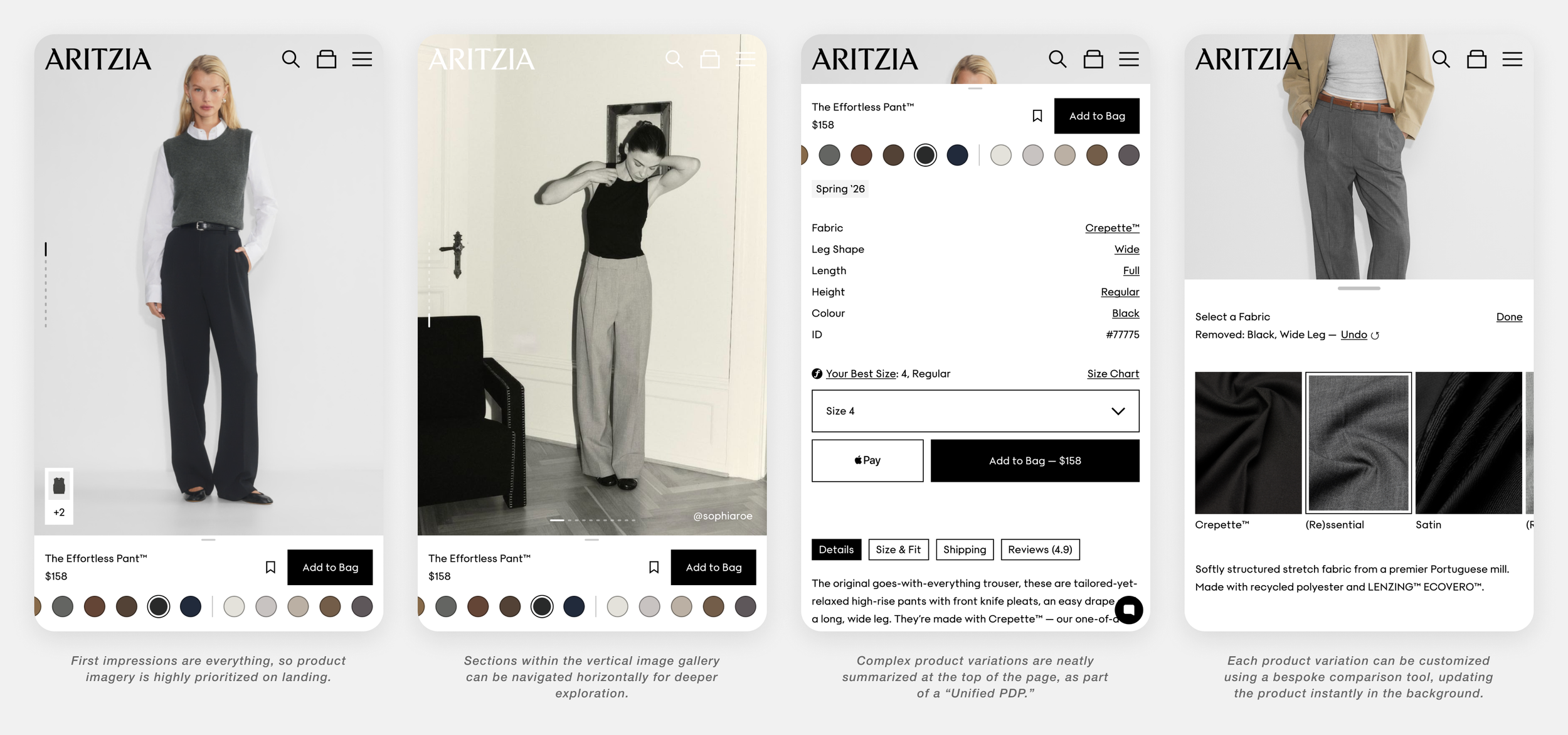The image size is (1568, 735).
Task: Click the Your Best Size info icon
Action: pyautogui.click(x=817, y=374)
